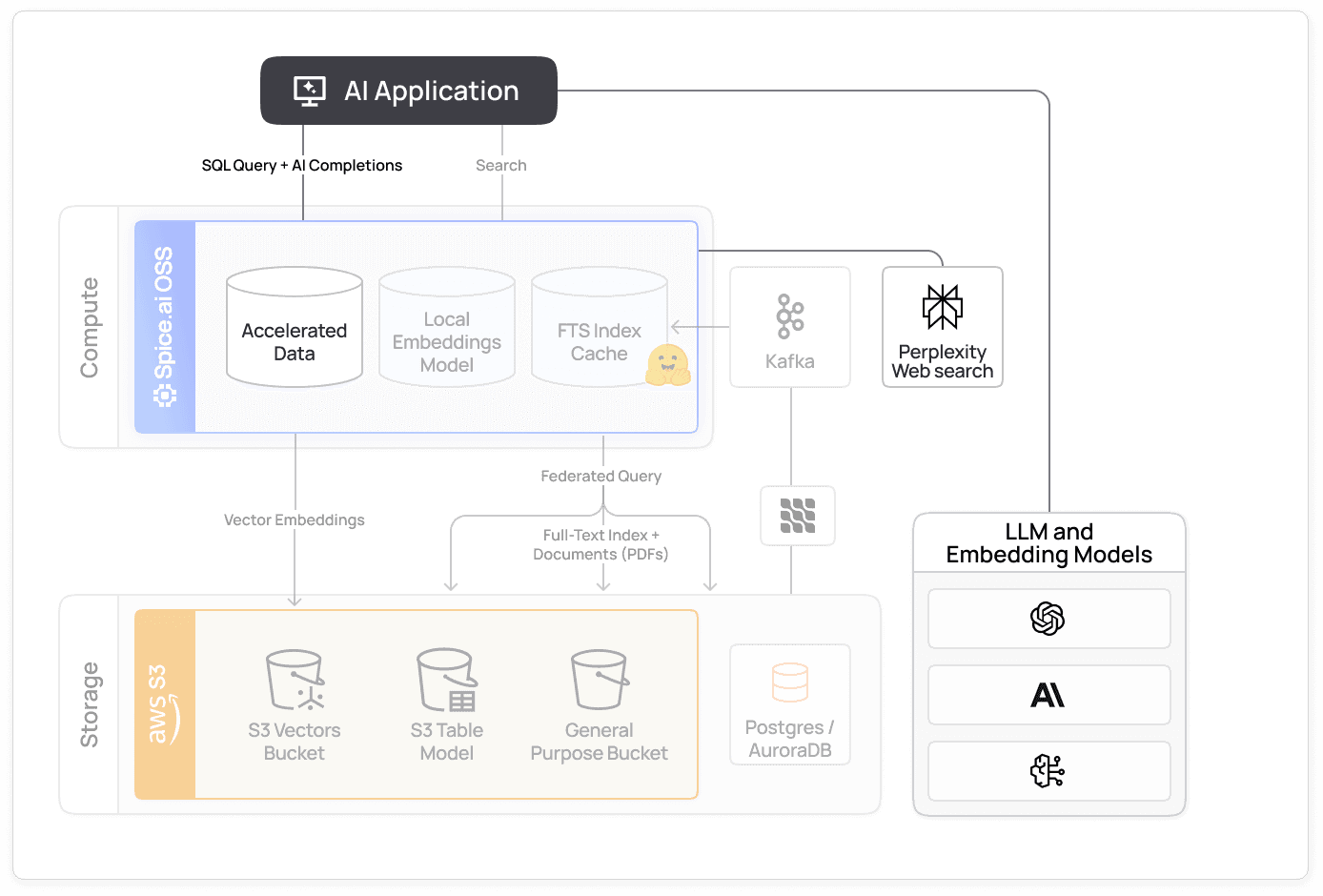The image size is (1323, 896).
Task: Open the Postgres / AuroraDB node
Action: pos(789,703)
